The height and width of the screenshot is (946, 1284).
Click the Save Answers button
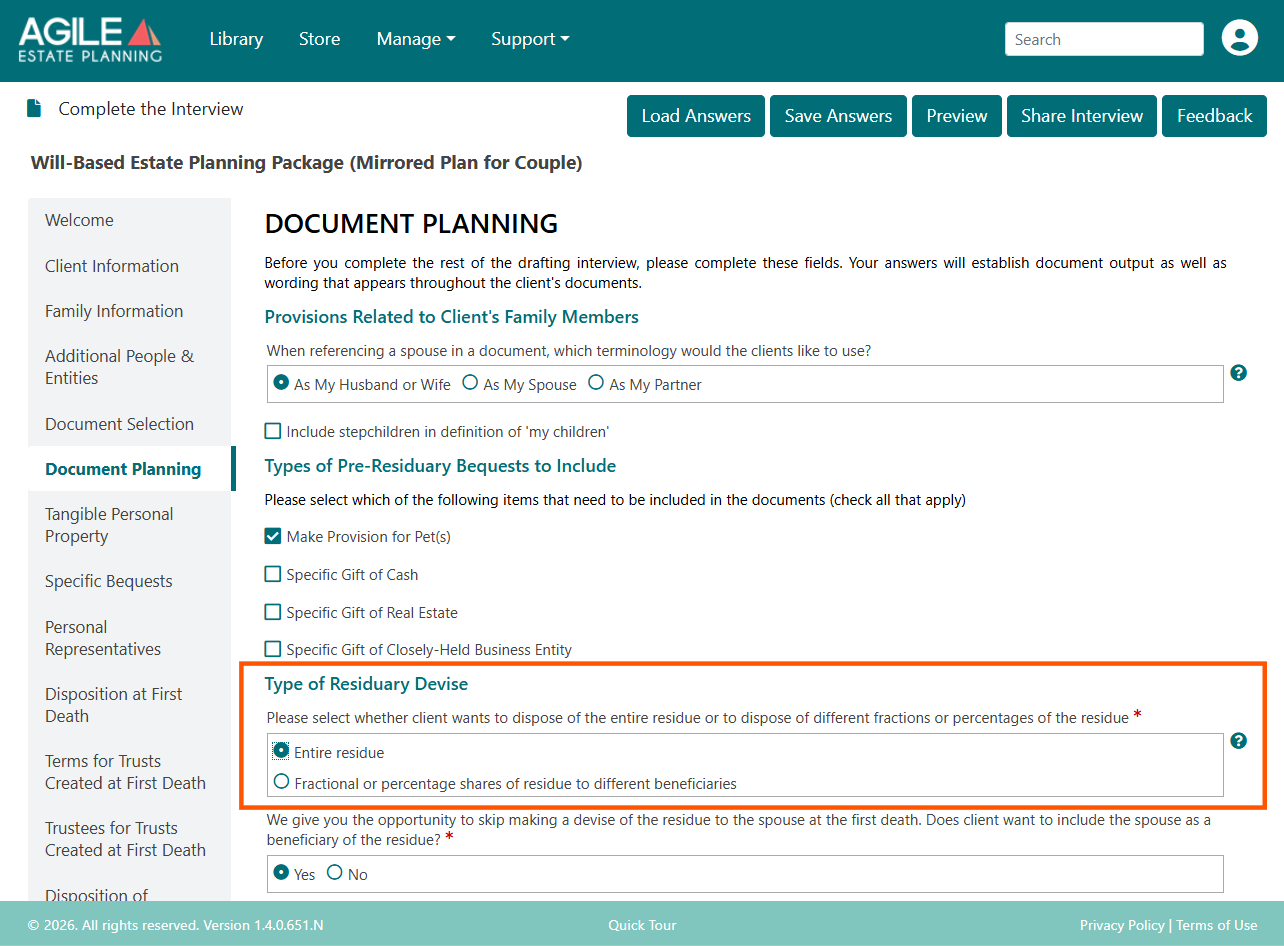(838, 116)
